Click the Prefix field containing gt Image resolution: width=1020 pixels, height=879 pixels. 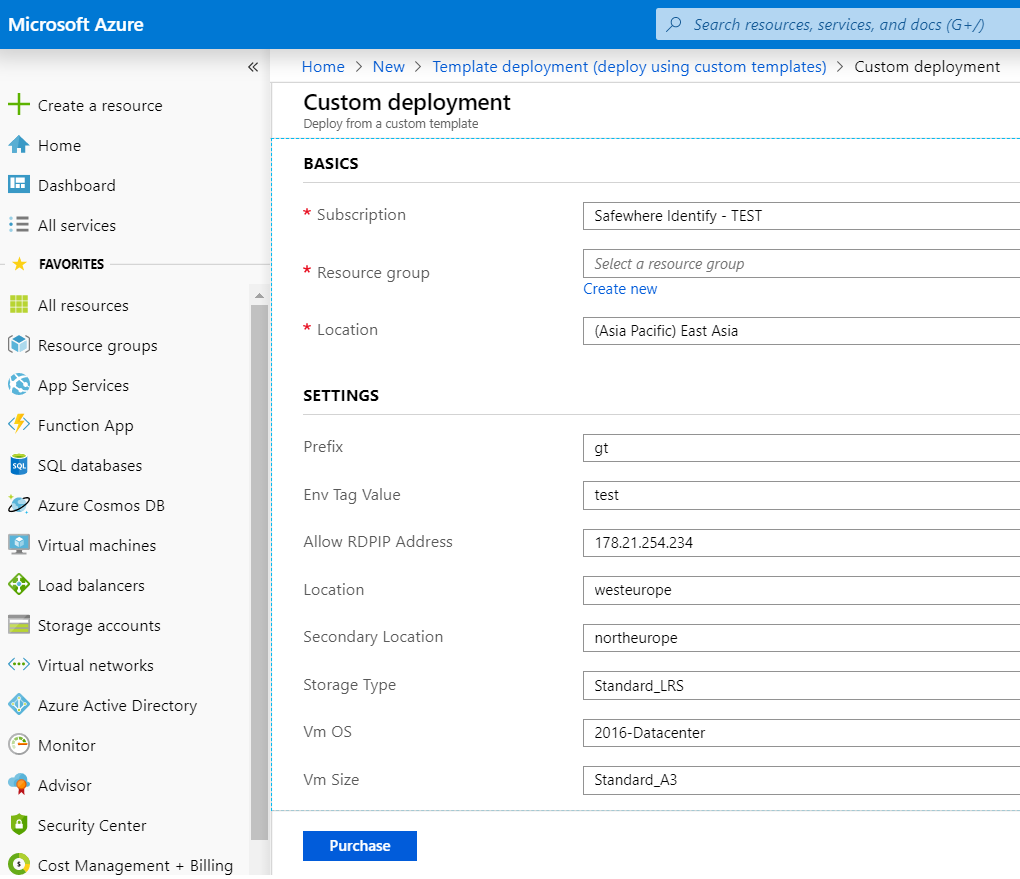801,448
